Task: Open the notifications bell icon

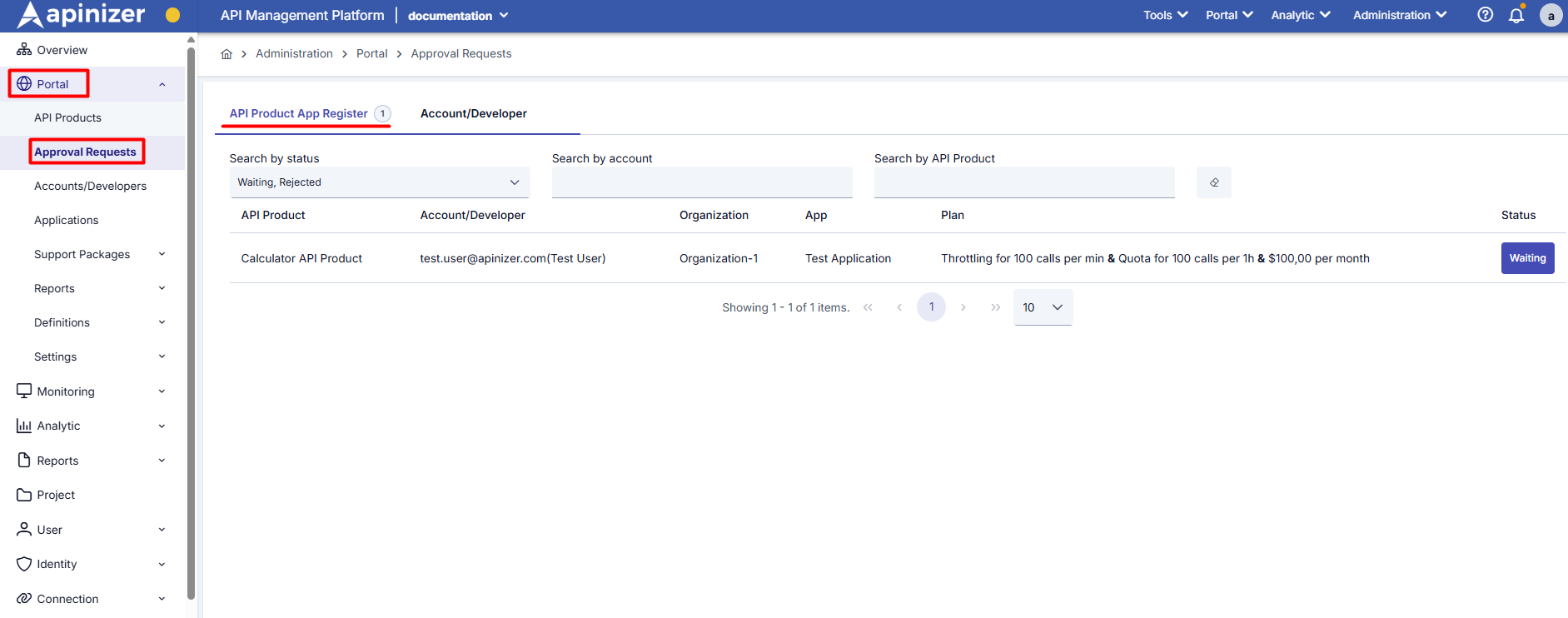Action: [x=1516, y=15]
